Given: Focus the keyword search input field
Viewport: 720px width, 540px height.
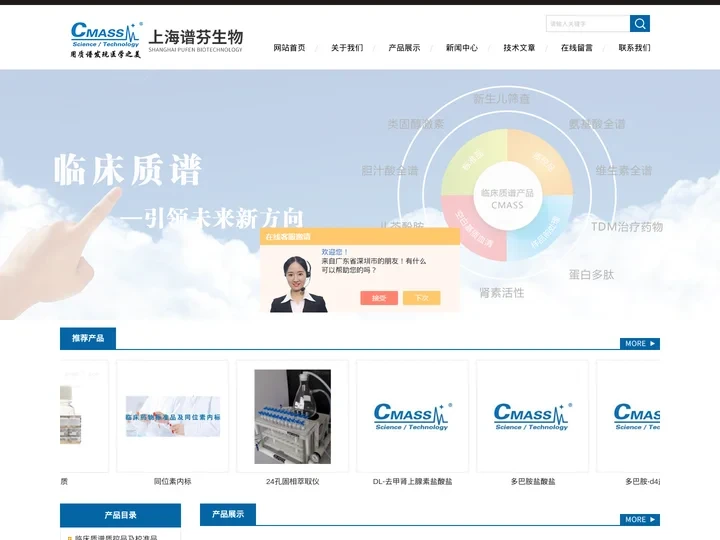Looking at the screenshot, I should pos(588,23).
